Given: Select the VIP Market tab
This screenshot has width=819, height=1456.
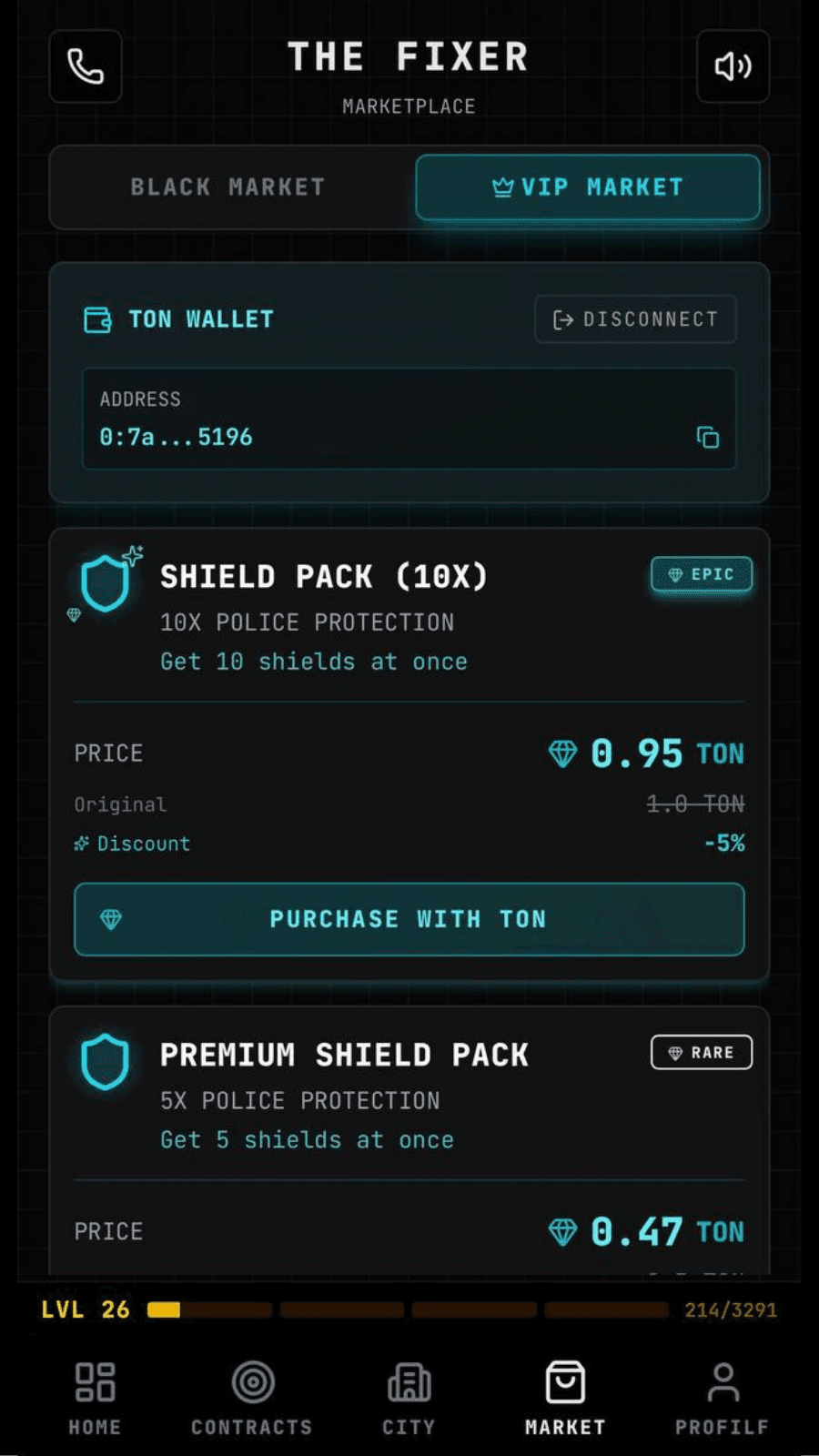Looking at the screenshot, I should (x=588, y=187).
